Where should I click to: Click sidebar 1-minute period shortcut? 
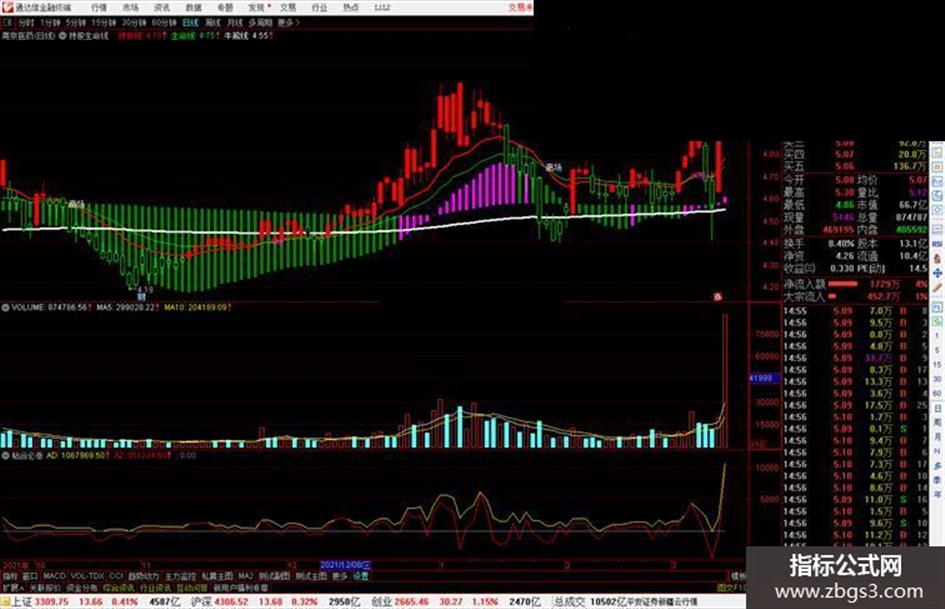click(x=938, y=336)
